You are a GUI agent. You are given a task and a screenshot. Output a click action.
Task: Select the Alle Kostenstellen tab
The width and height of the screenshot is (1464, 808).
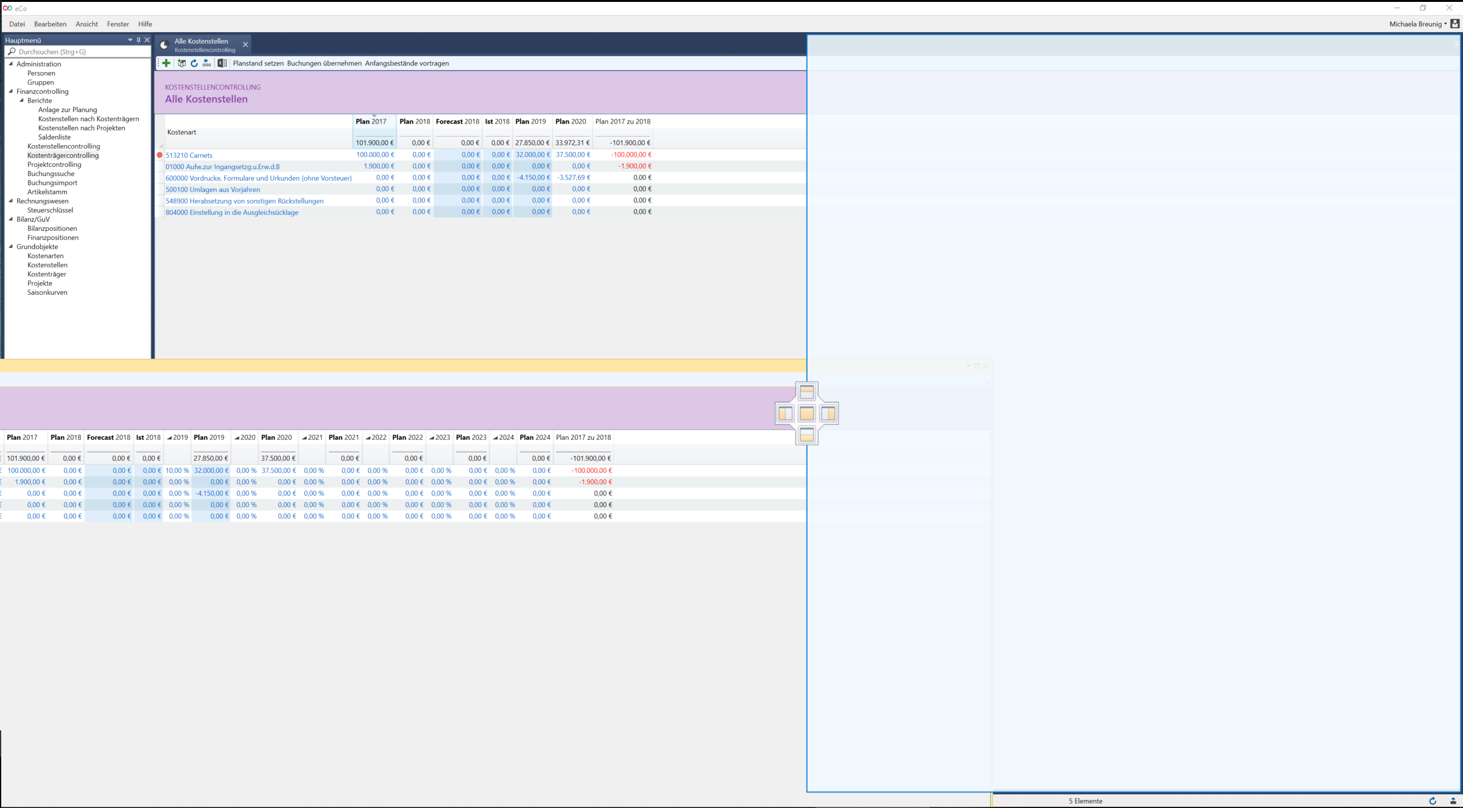tap(203, 44)
